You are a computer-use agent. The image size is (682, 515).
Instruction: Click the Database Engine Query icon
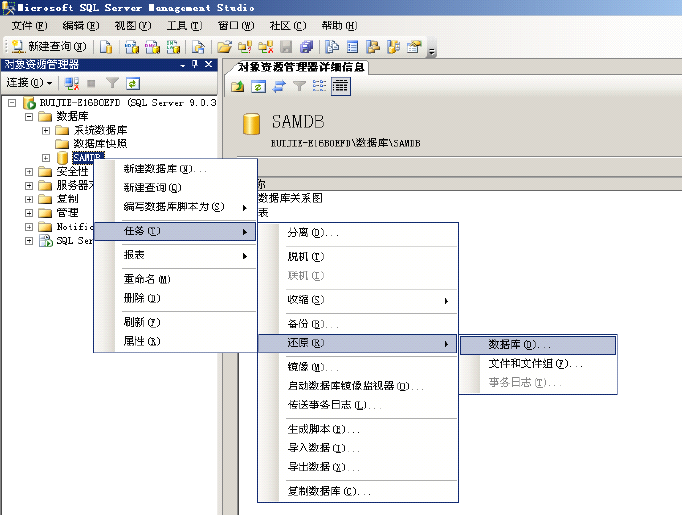pyautogui.click(x=106, y=47)
